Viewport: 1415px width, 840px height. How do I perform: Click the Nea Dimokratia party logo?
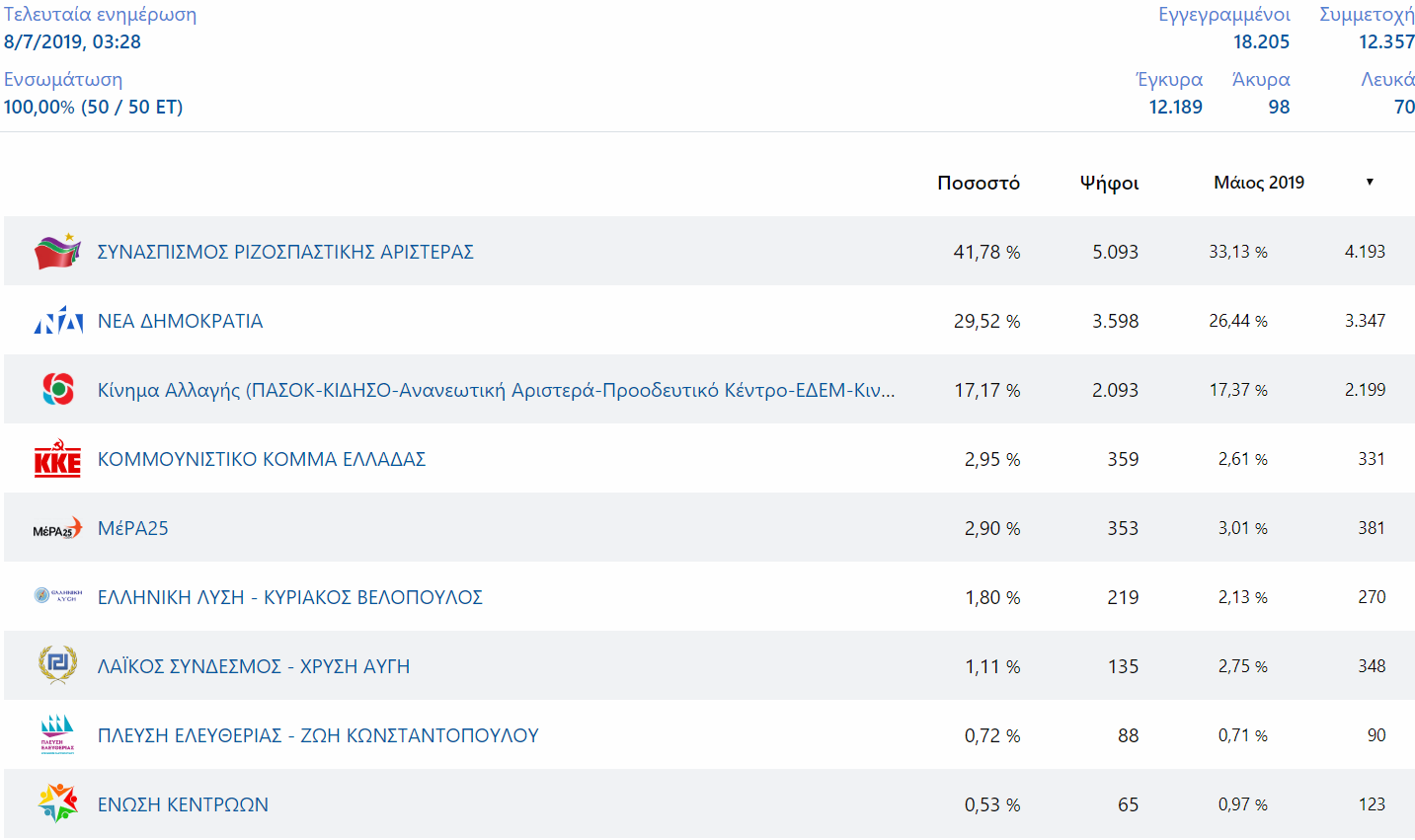pos(58,321)
